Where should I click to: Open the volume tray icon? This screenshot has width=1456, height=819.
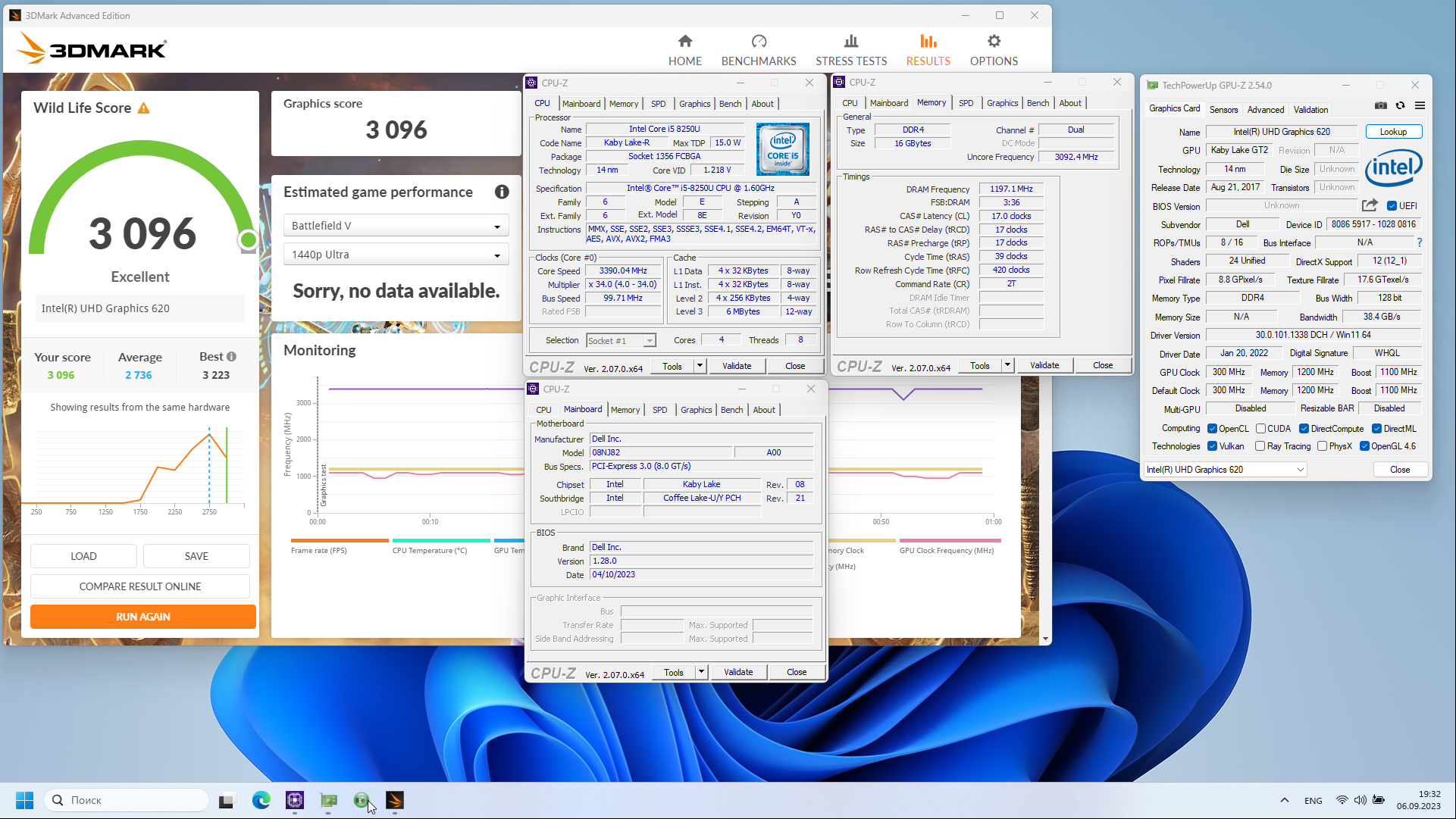pyautogui.click(x=1360, y=800)
